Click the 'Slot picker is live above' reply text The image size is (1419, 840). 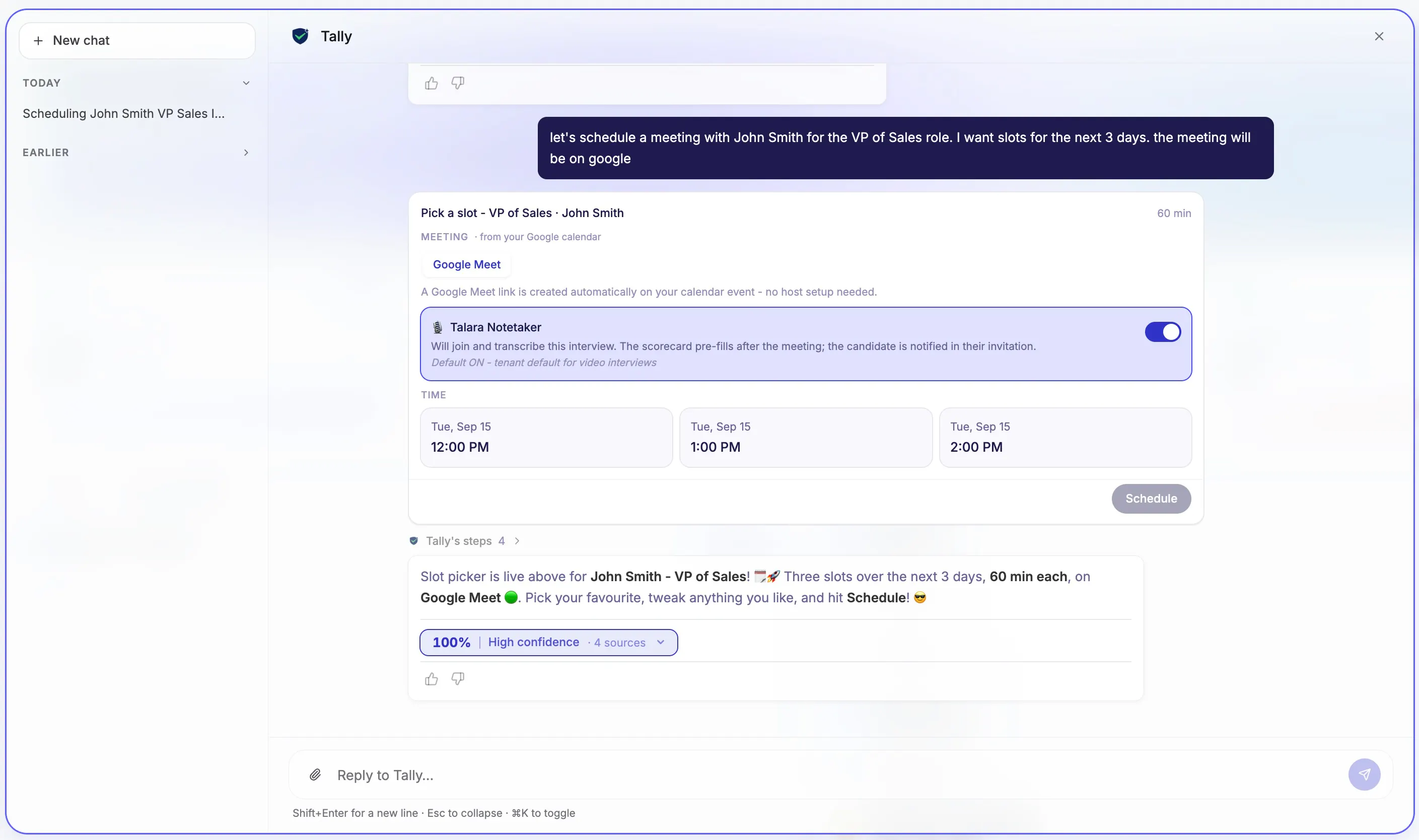click(755, 587)
